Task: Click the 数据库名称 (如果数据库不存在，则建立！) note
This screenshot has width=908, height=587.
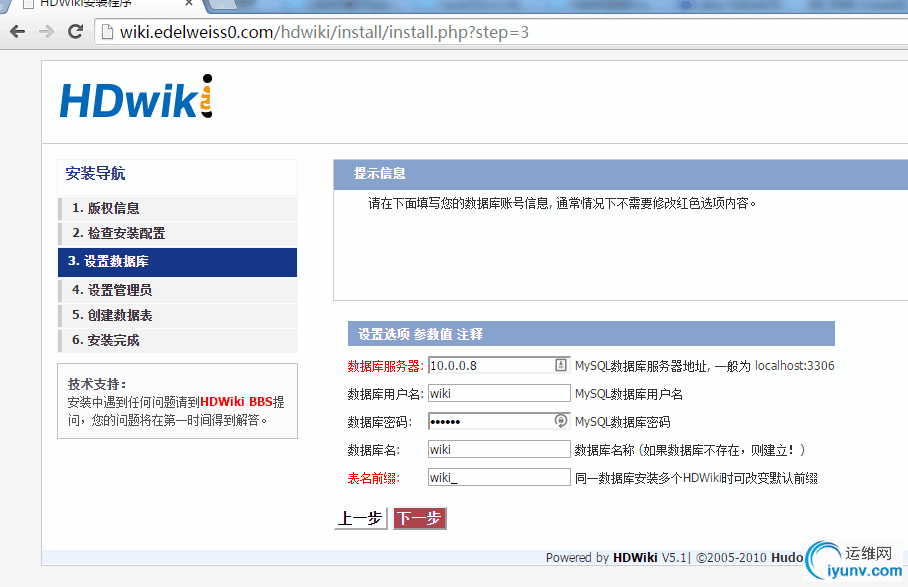Action: [690, 450]
